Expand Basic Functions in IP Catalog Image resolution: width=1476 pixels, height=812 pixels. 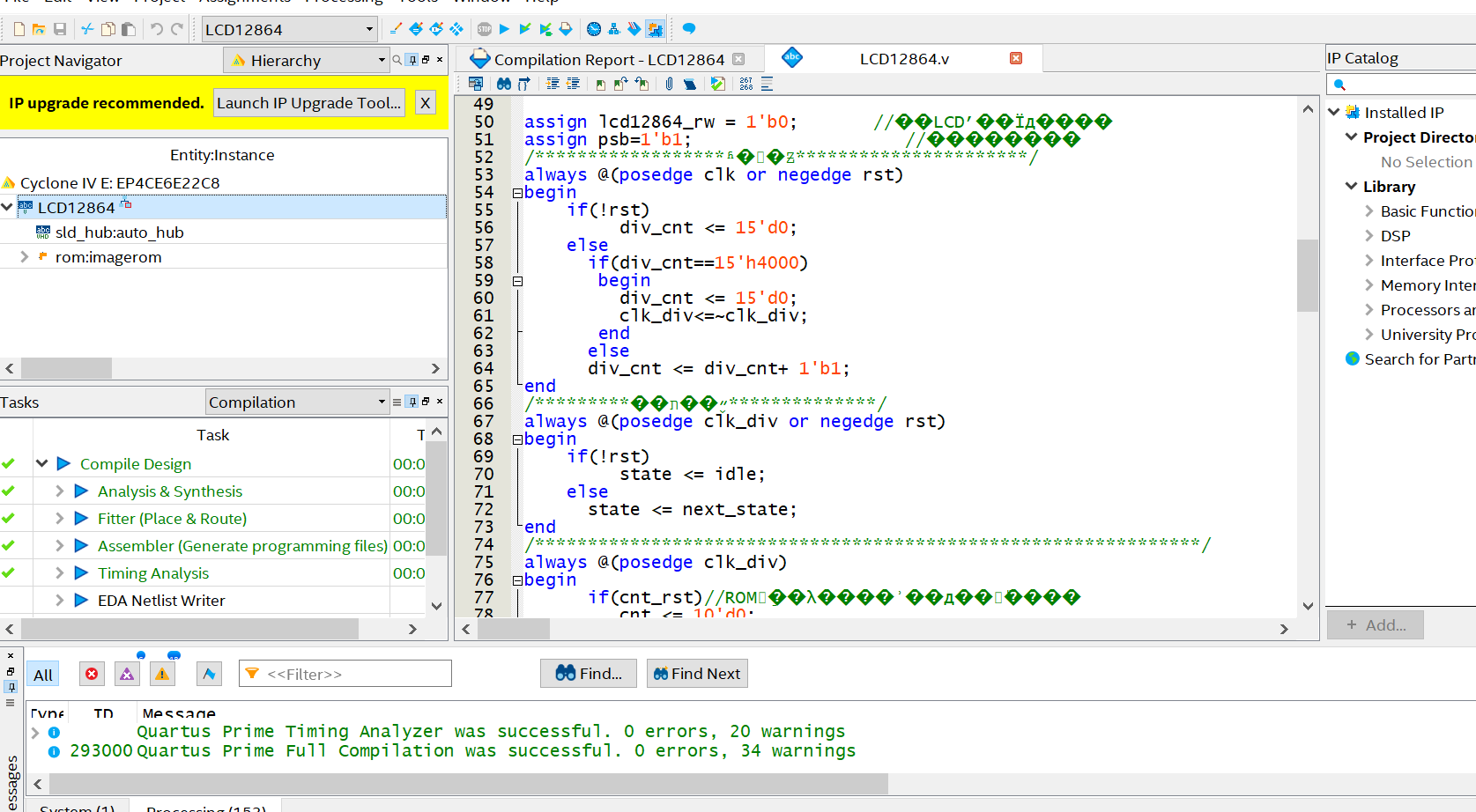(x=1369, y=211)
